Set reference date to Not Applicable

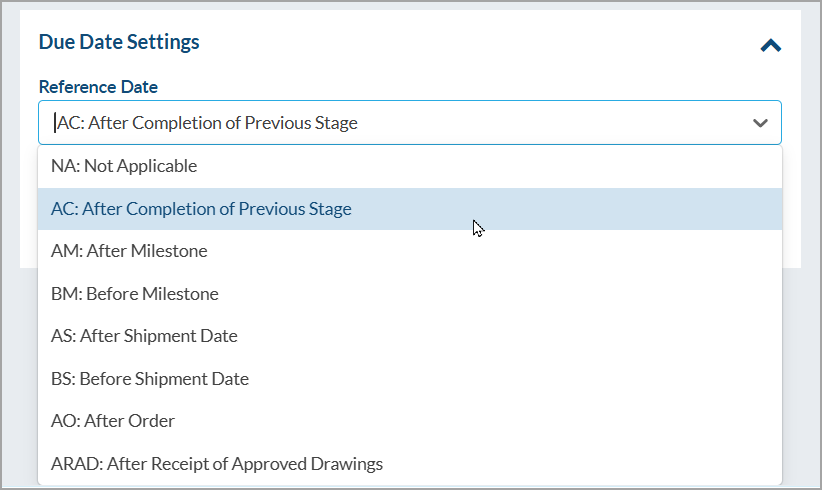tap(124, 166)
